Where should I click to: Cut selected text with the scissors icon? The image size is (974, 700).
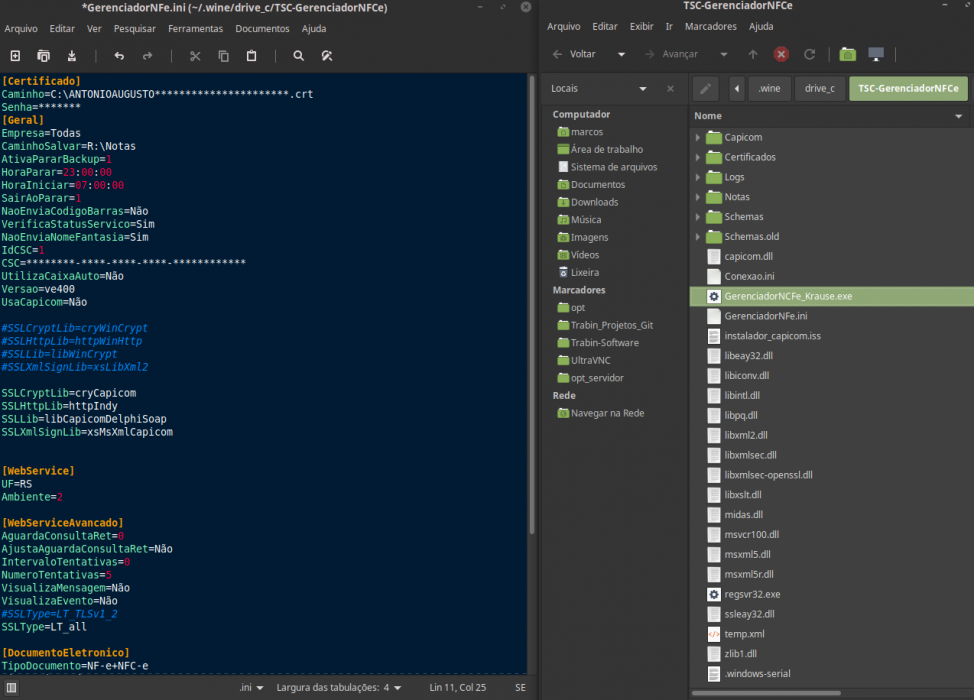pos(195,56)
